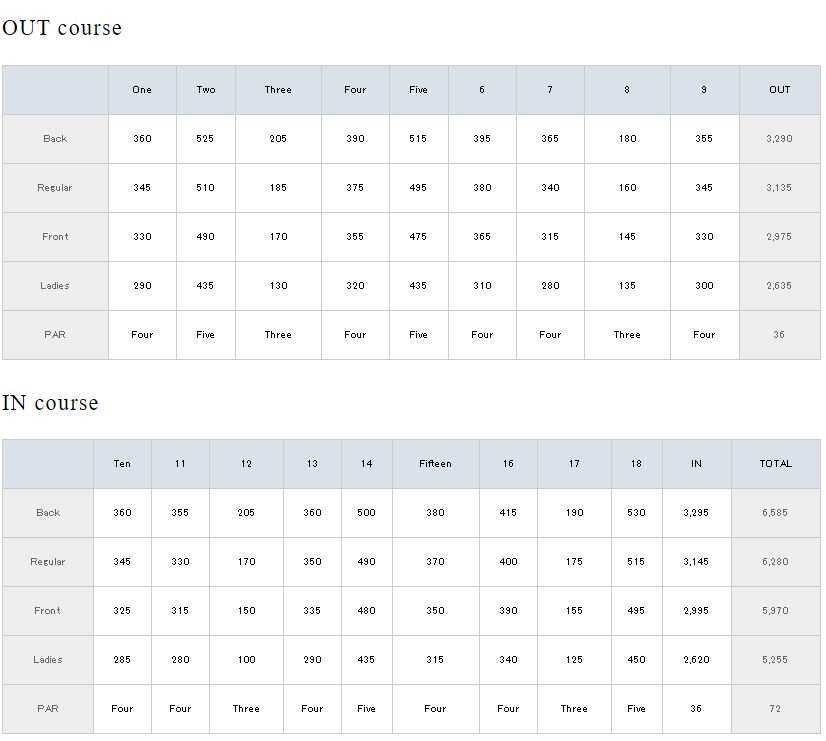Select the PAR row label in the OUT table
The height and width of the screenshot is (741, 826).
pos(55,335)
